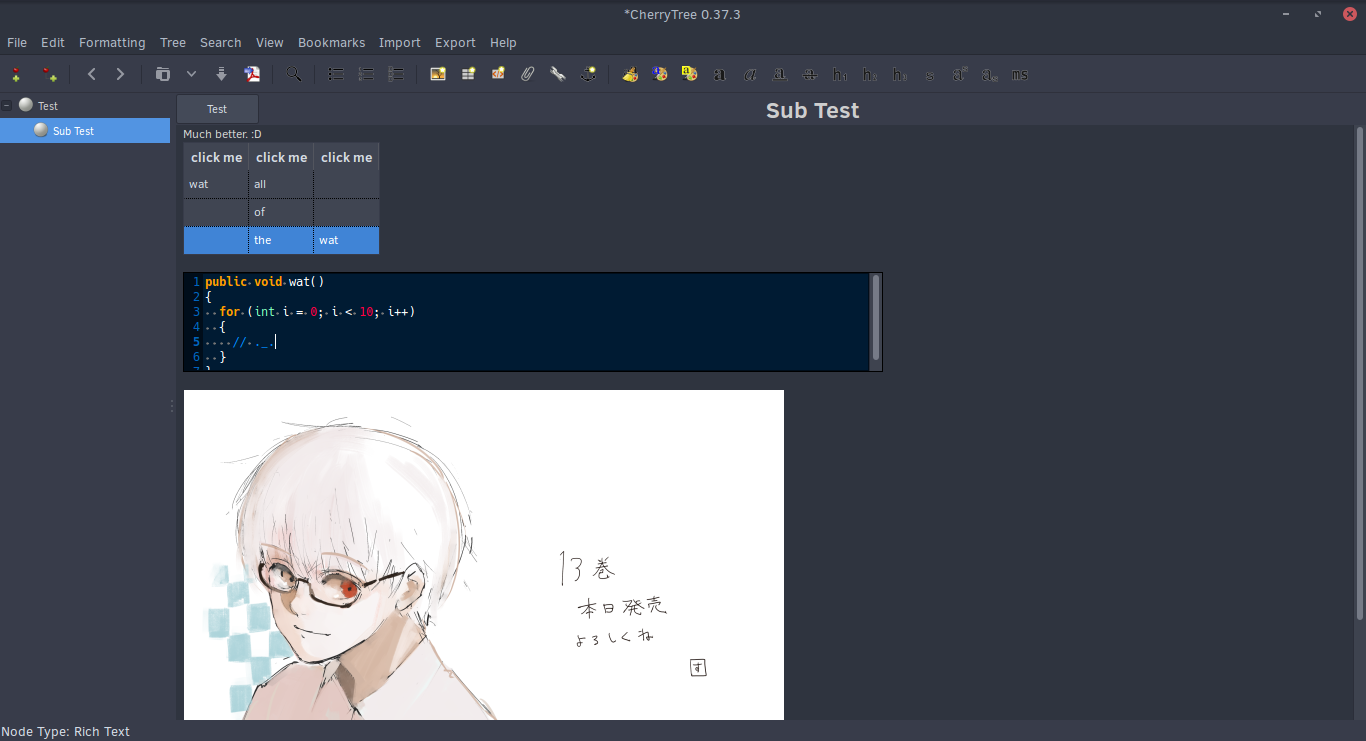Open the File menu
1366x741 pixels.
point(17,42)
